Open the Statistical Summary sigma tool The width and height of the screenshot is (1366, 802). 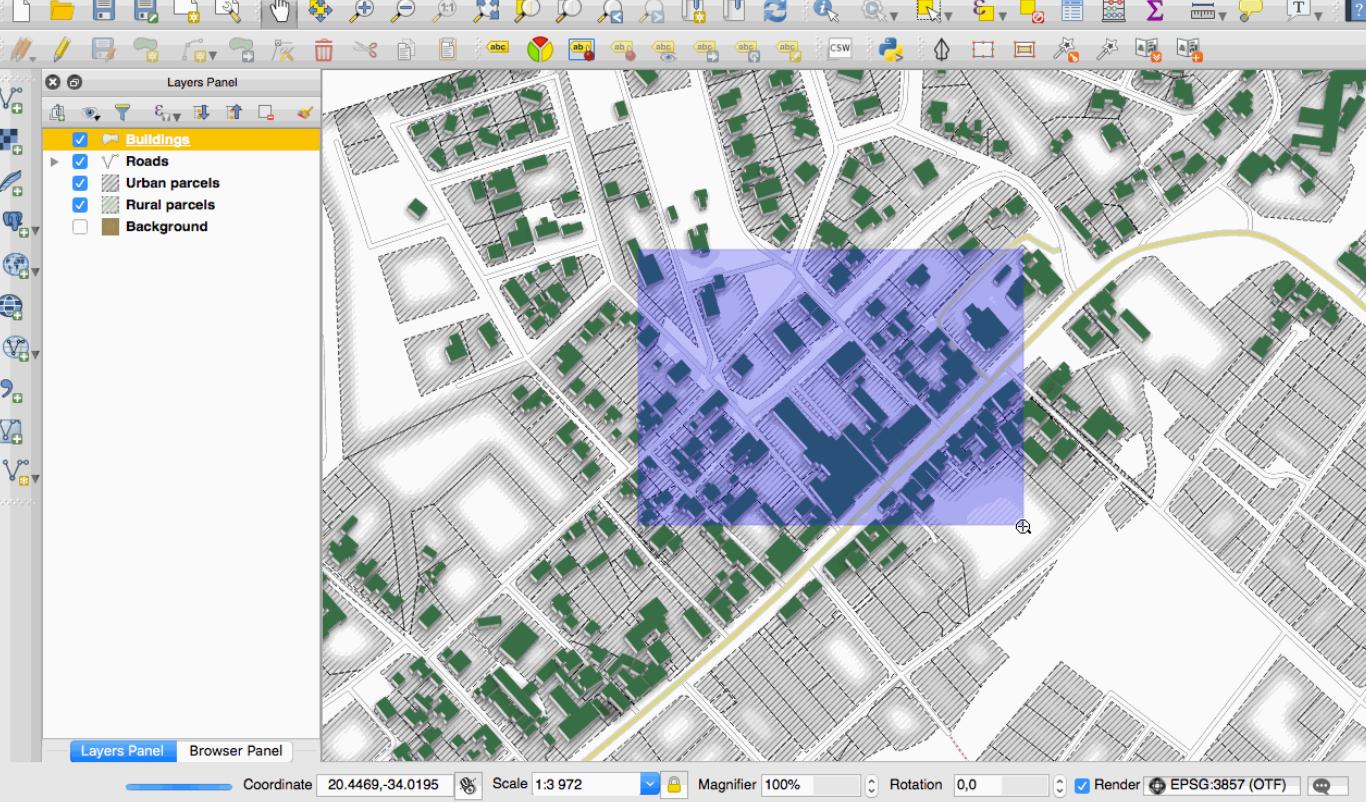click(1155, 11)
